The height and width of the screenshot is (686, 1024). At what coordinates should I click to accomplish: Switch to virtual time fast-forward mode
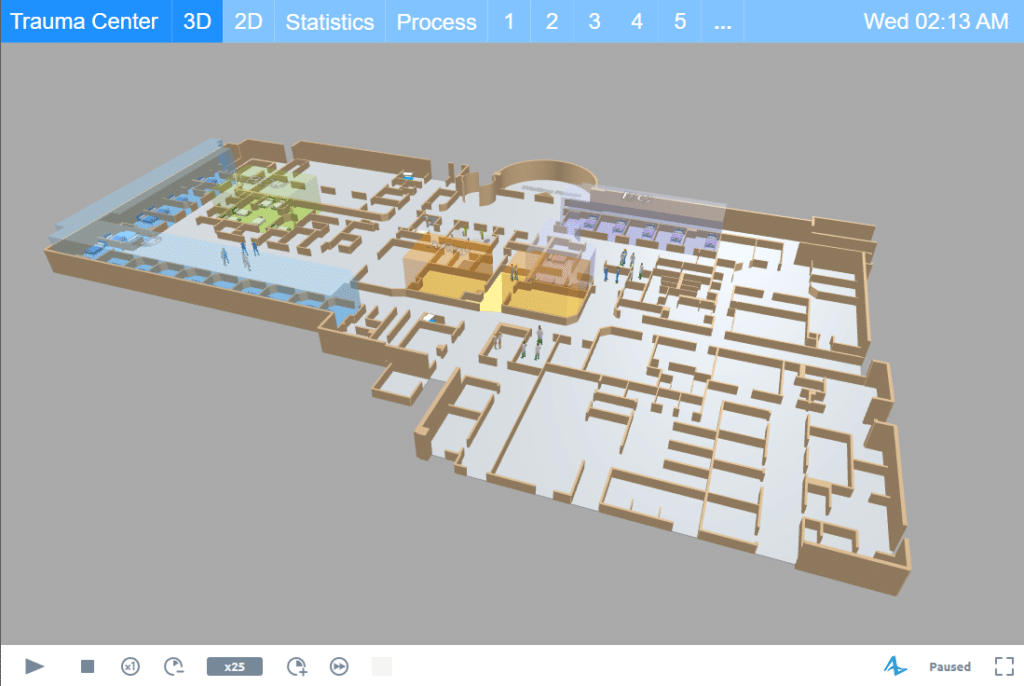339,666
